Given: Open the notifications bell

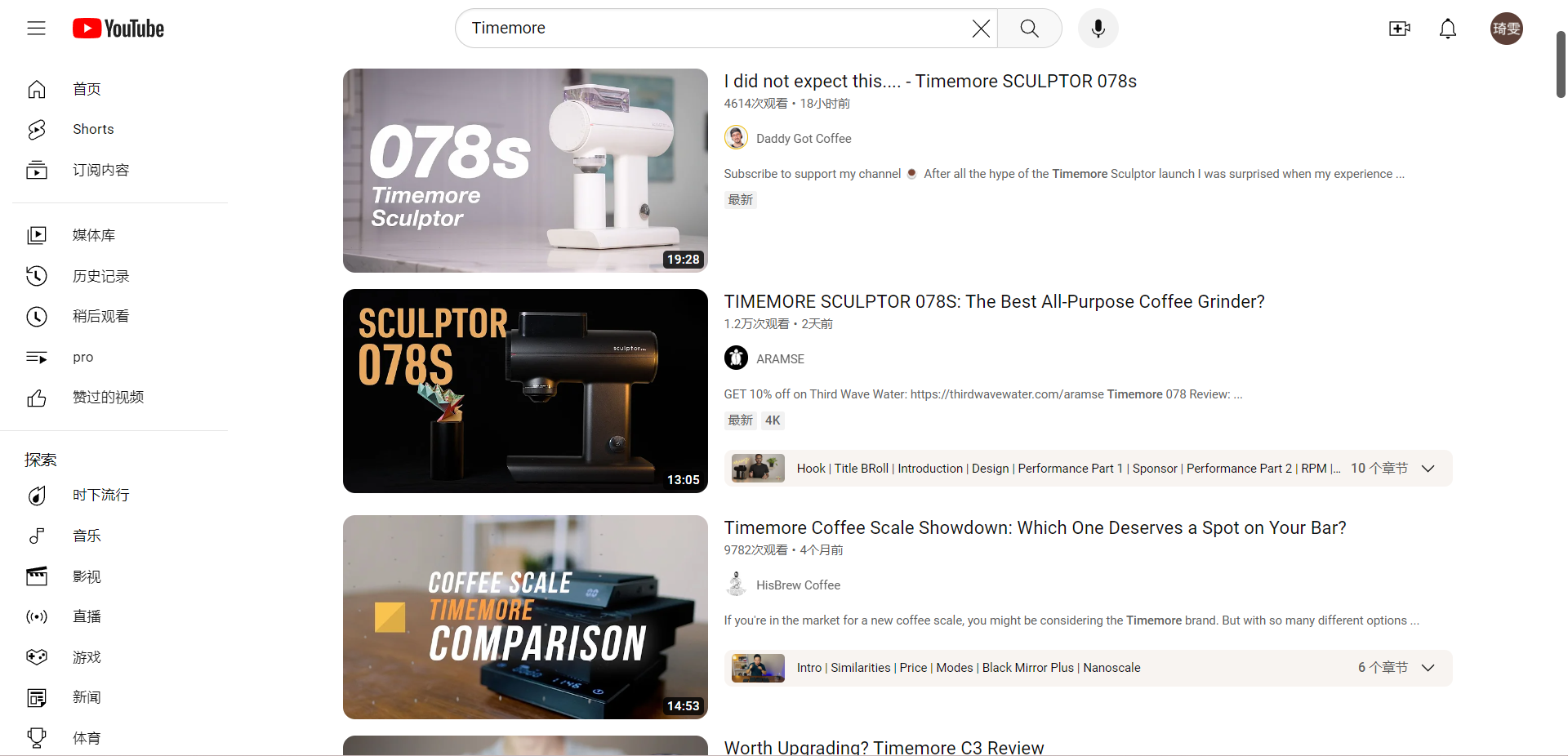Looking at the screenshot, I should pos(1447,29).
